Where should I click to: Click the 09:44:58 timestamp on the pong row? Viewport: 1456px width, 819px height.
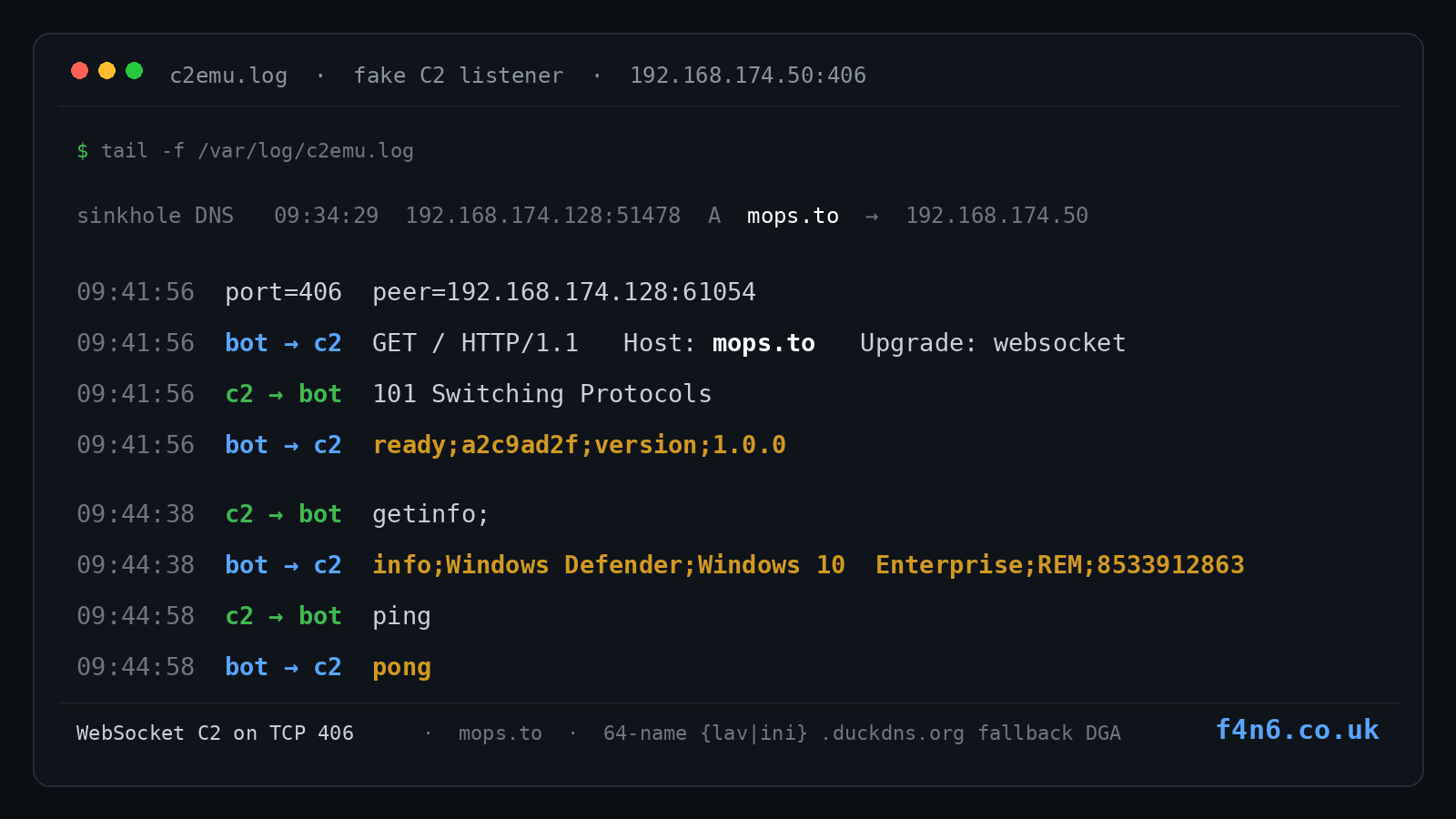click(x=136, y=667)
